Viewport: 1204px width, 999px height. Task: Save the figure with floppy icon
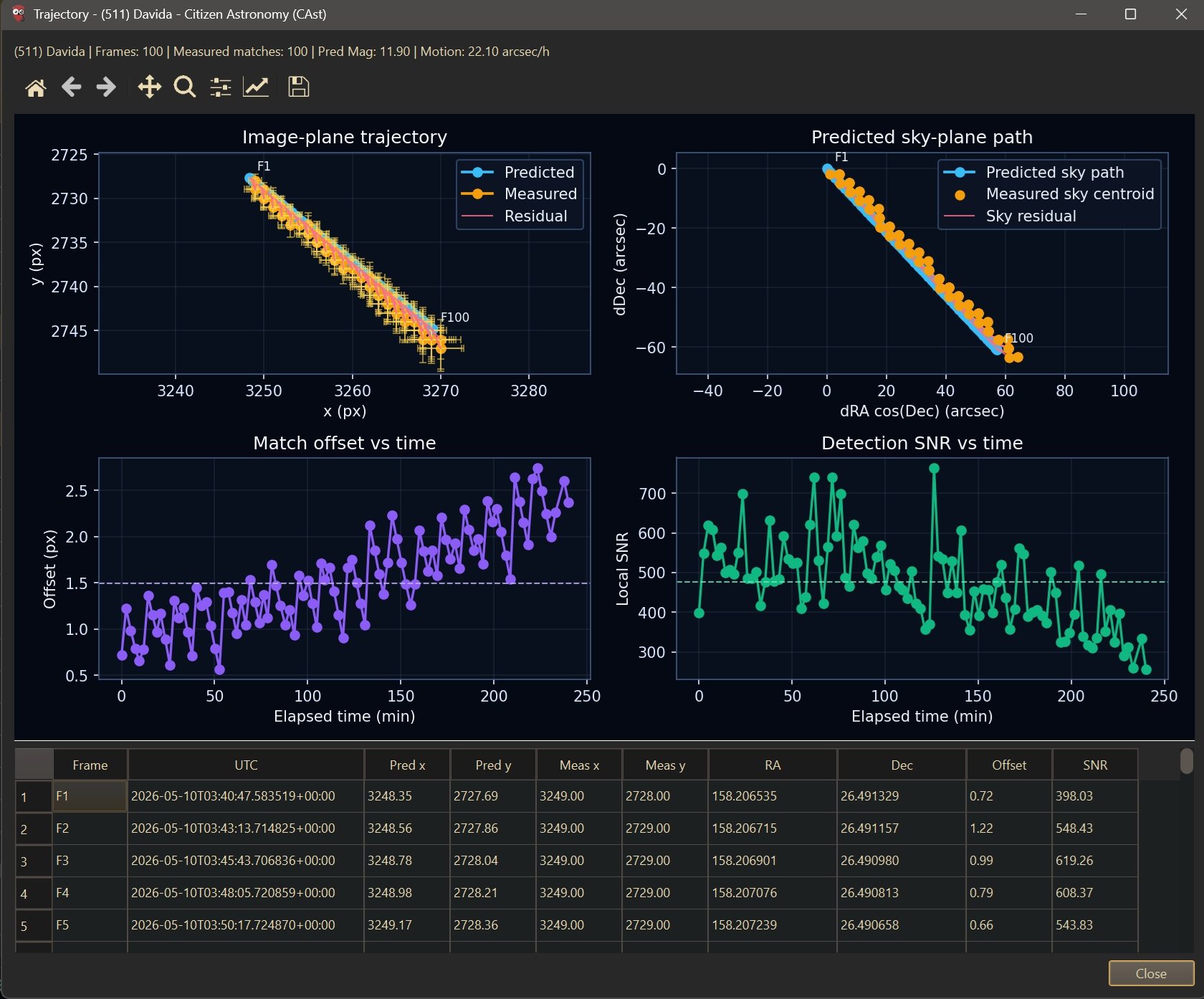(299, 87)
